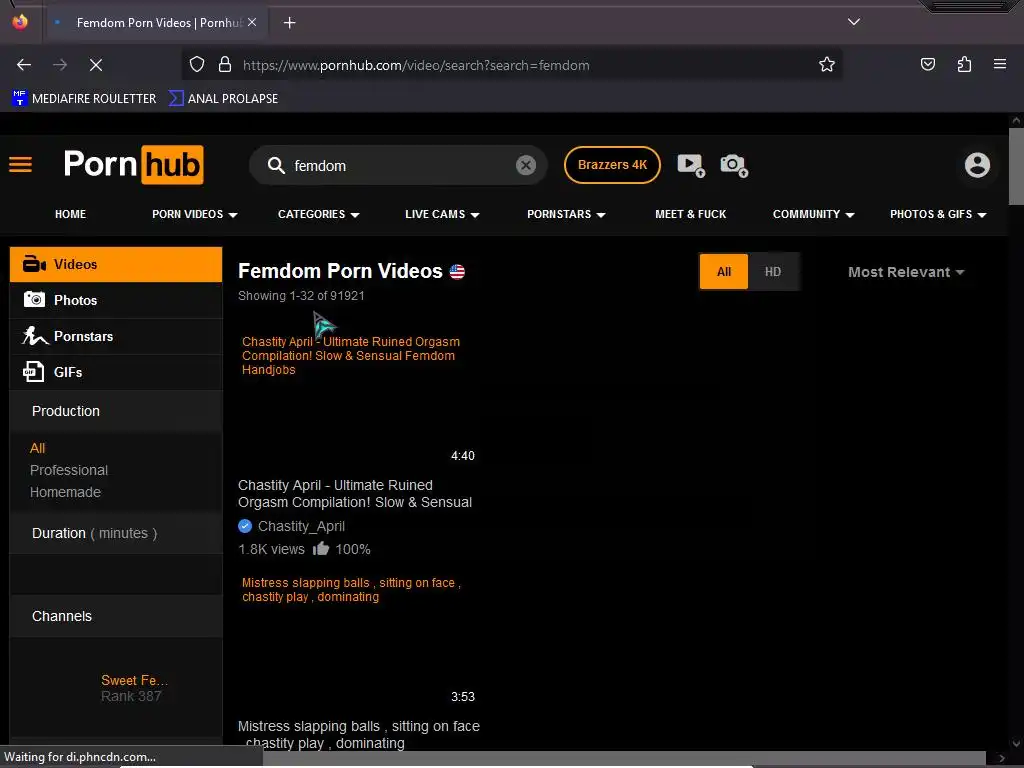Viewport: 1024px width, 768px height.
Task: Click the 'Rank 387' text
Action: [x=131, y=696]
